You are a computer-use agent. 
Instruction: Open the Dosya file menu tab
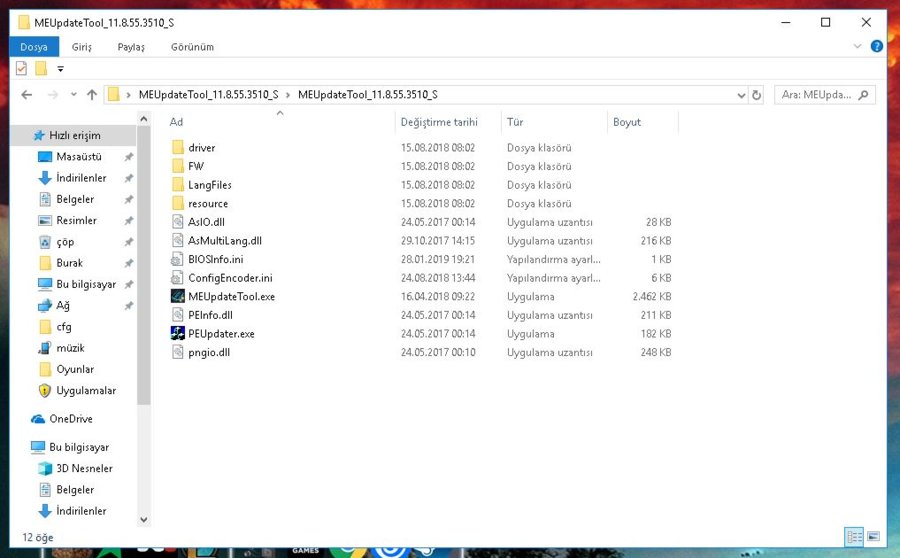click(x=34, y=47)
